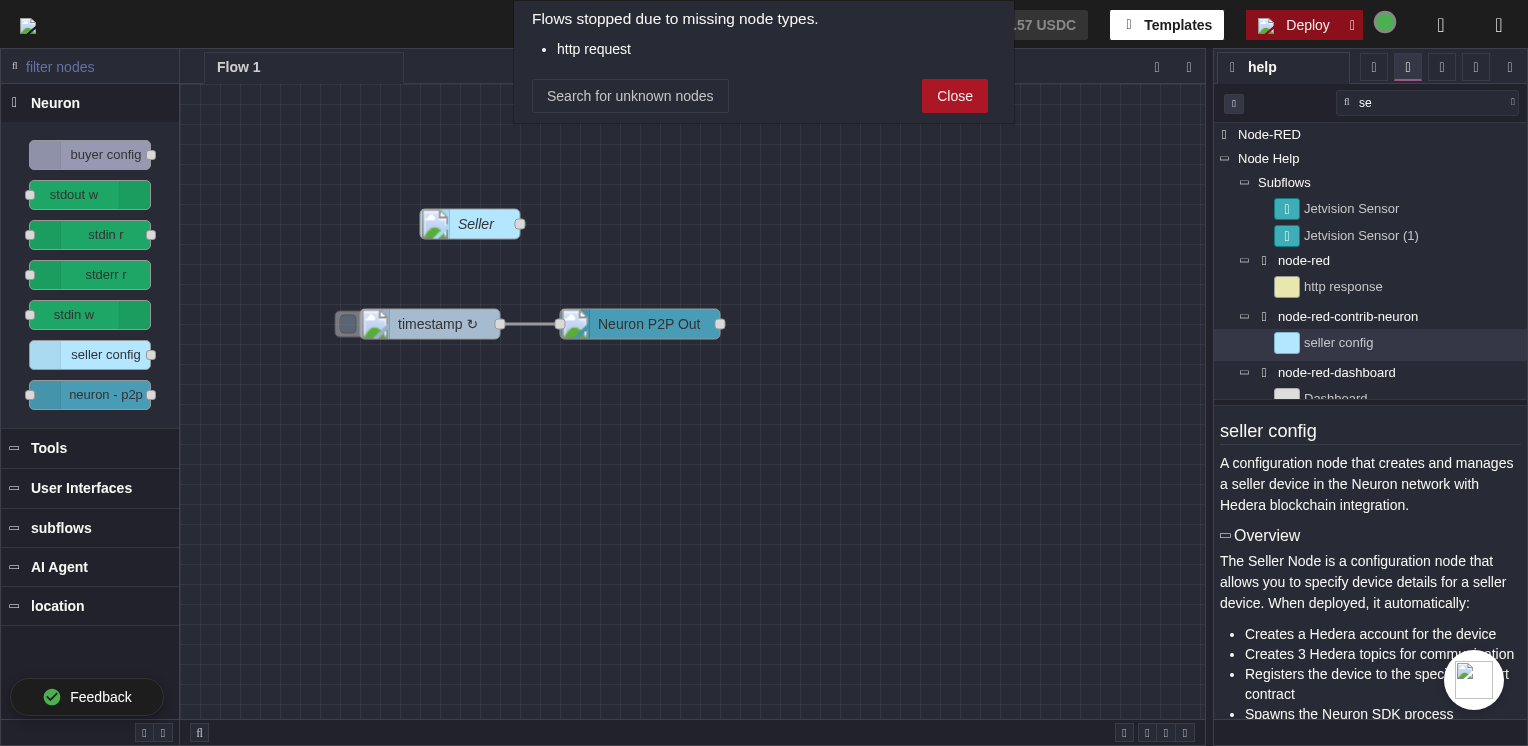Click the filter nodes search box
This screenshot has height=746, width=1528.
(95, 67)
